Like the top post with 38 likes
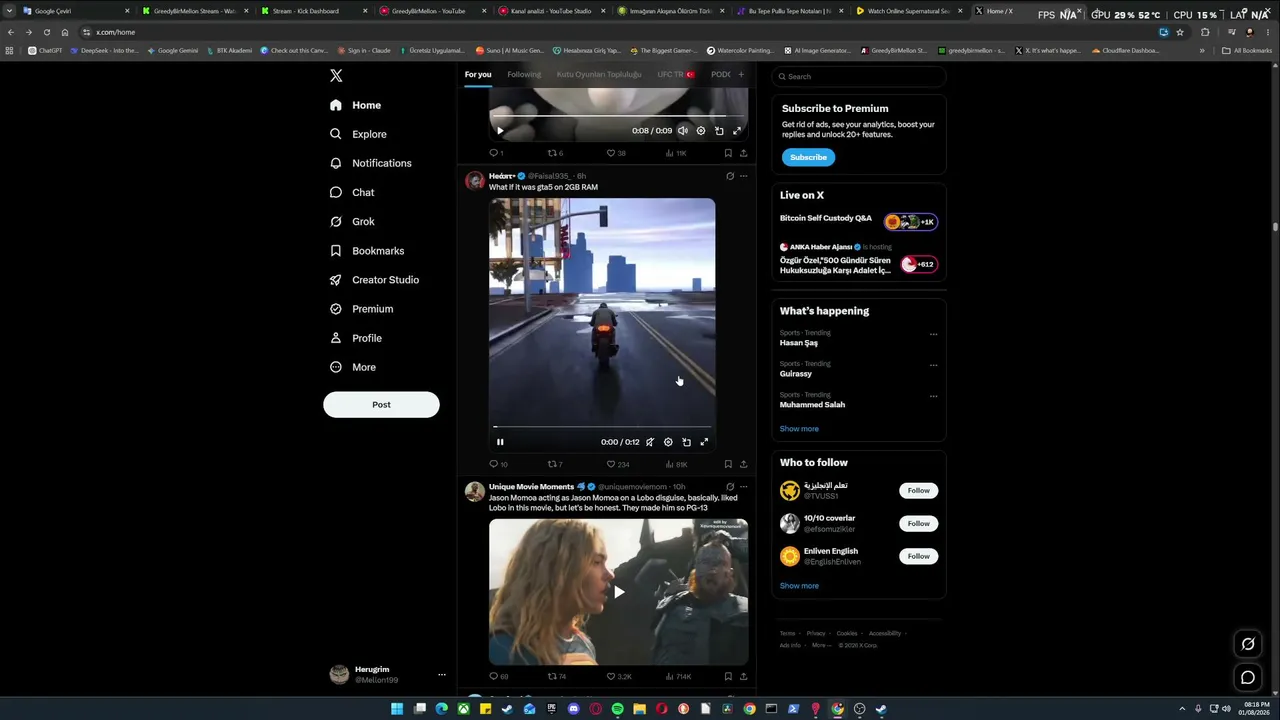The width and height of the screenshot is (1280, 720). pos(616,153)
